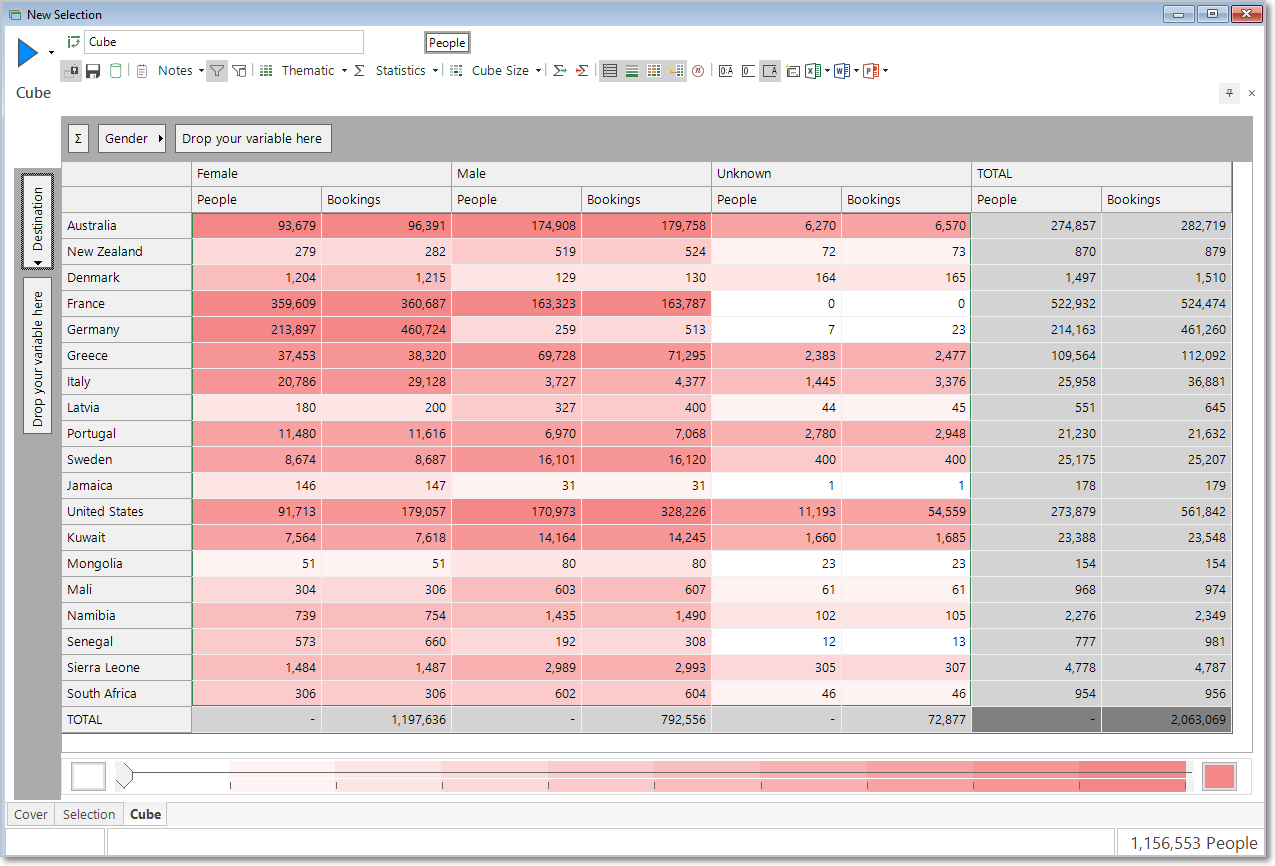Toggle the lock icon in toolbar
This screenshot has width=1275, height=866.
tap(71, 71)
